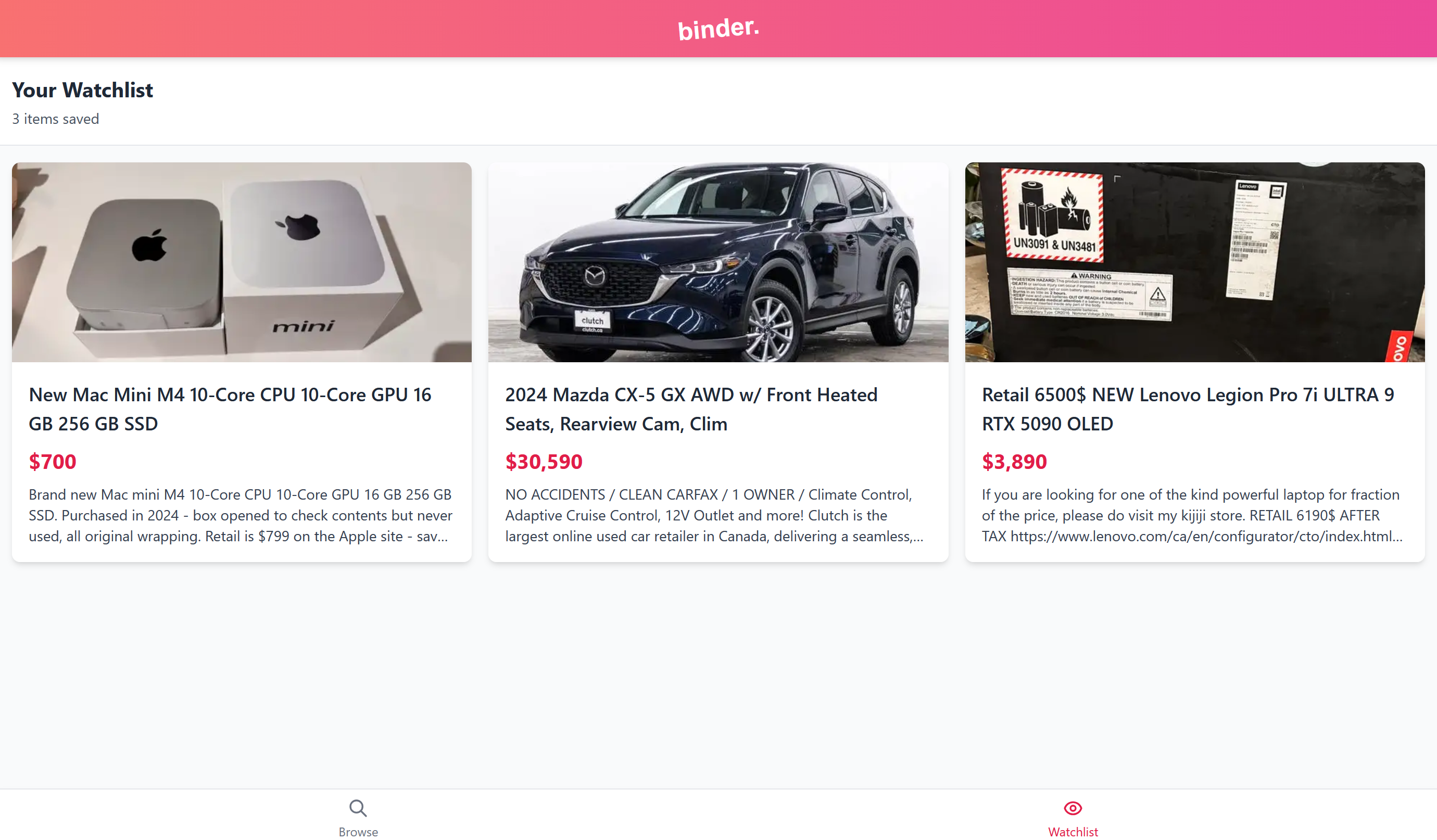Click the Watchlist eye icon
This screenshot has width=1437, height=840.
coord(1073,808)
